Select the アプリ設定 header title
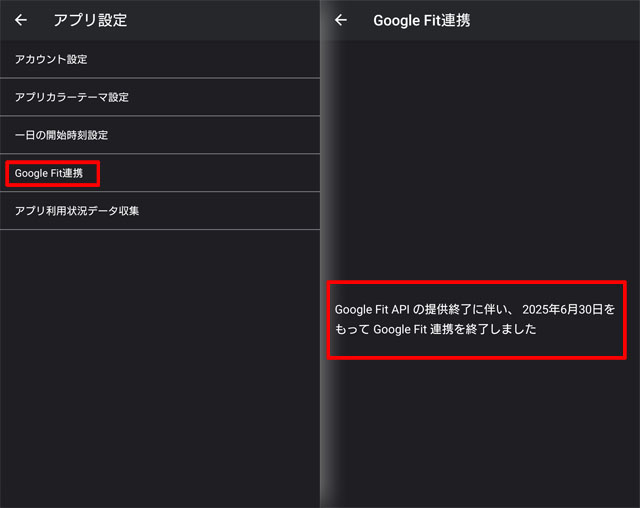Screen dimensions: 640x508 point(90,20)
